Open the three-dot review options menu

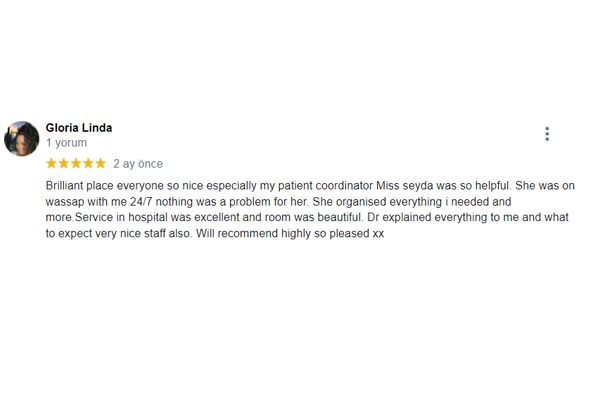547,134
